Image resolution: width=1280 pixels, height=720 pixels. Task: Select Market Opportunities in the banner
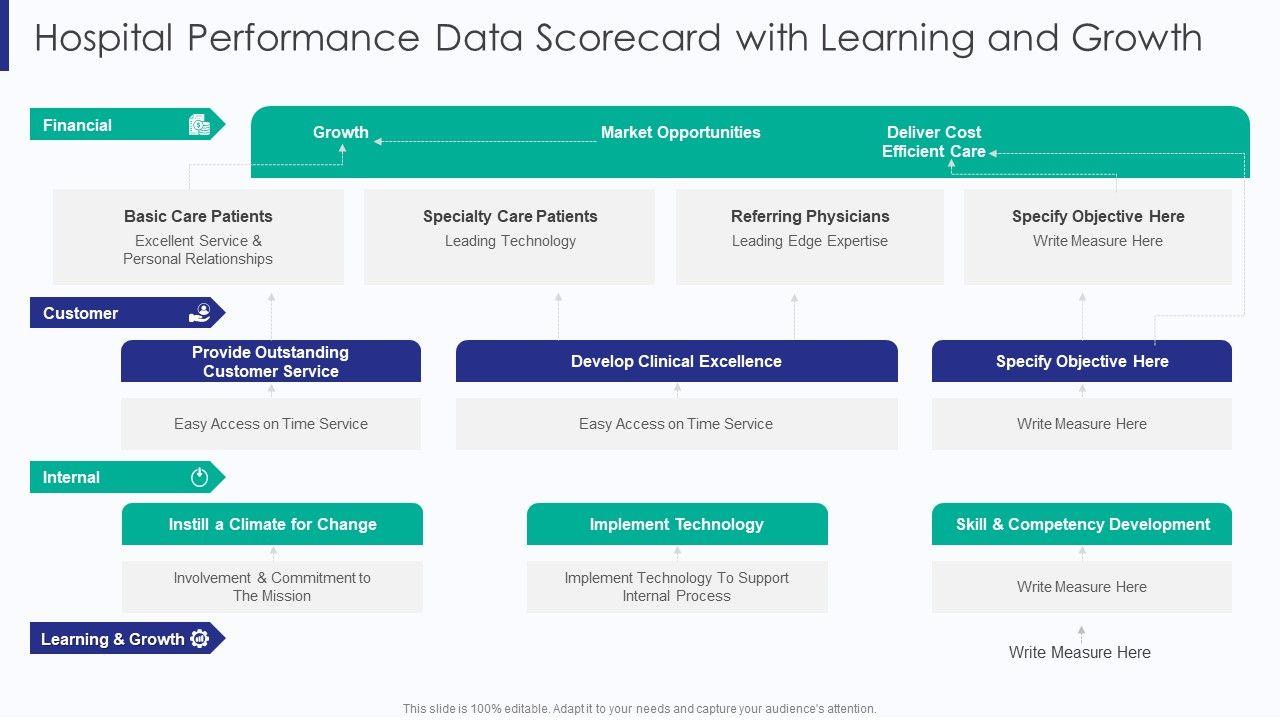[680, 132]
